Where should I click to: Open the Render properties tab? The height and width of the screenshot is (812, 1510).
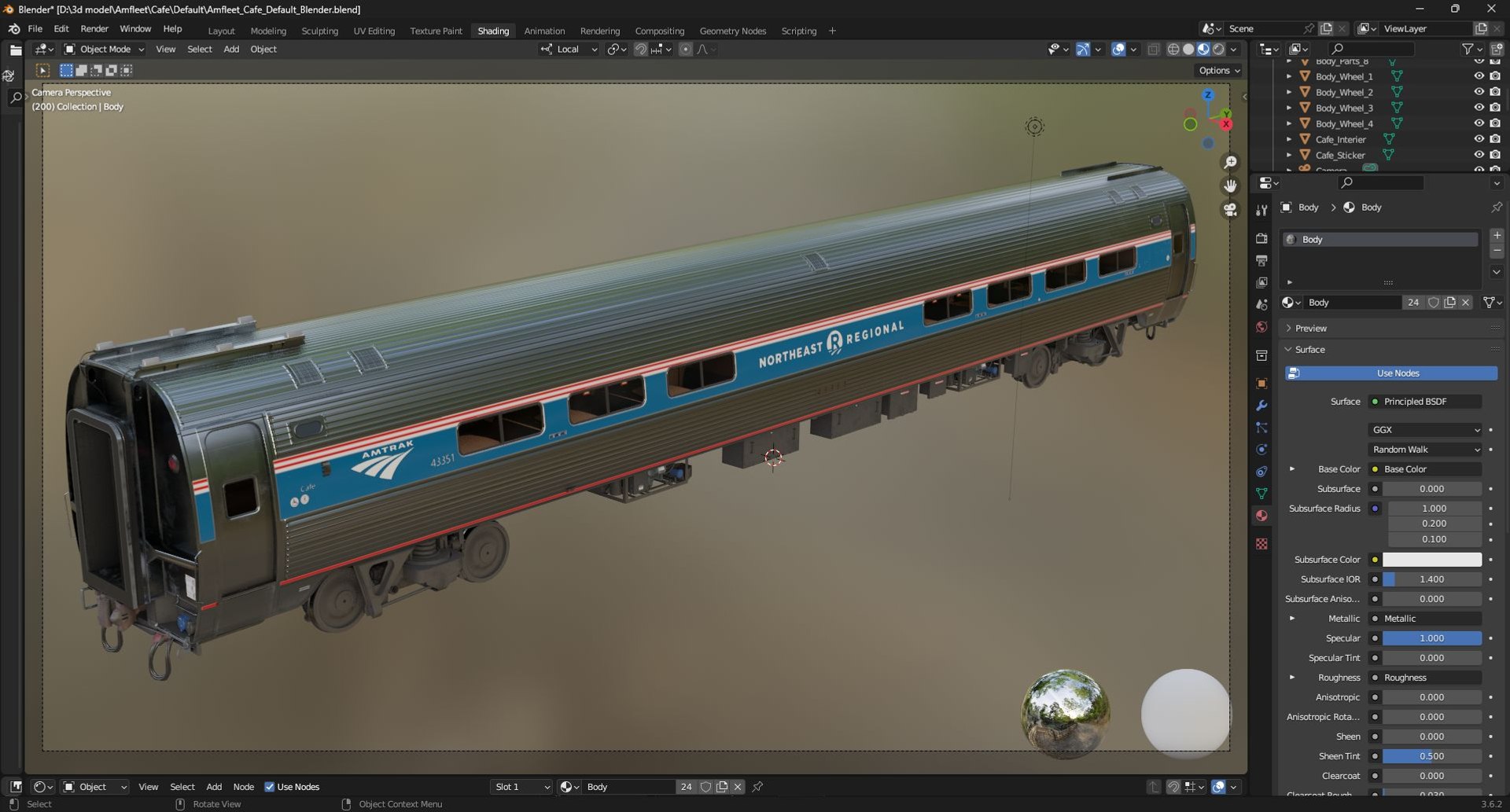tap(1261, 238)
